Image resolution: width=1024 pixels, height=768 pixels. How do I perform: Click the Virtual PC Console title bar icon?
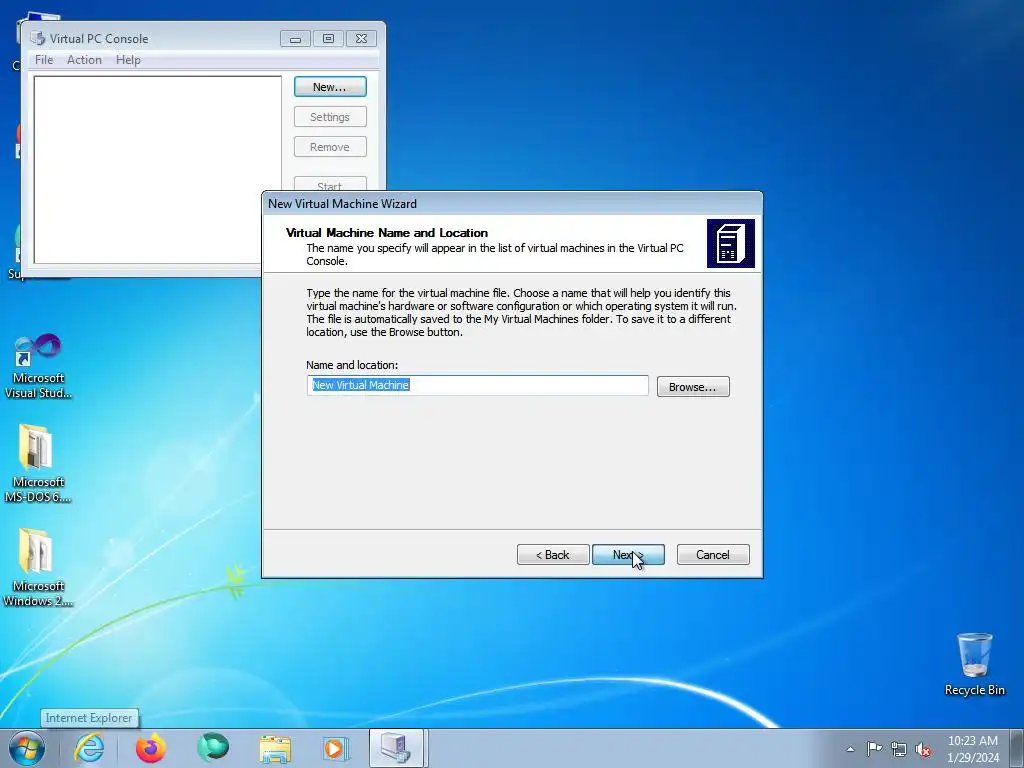38,39
